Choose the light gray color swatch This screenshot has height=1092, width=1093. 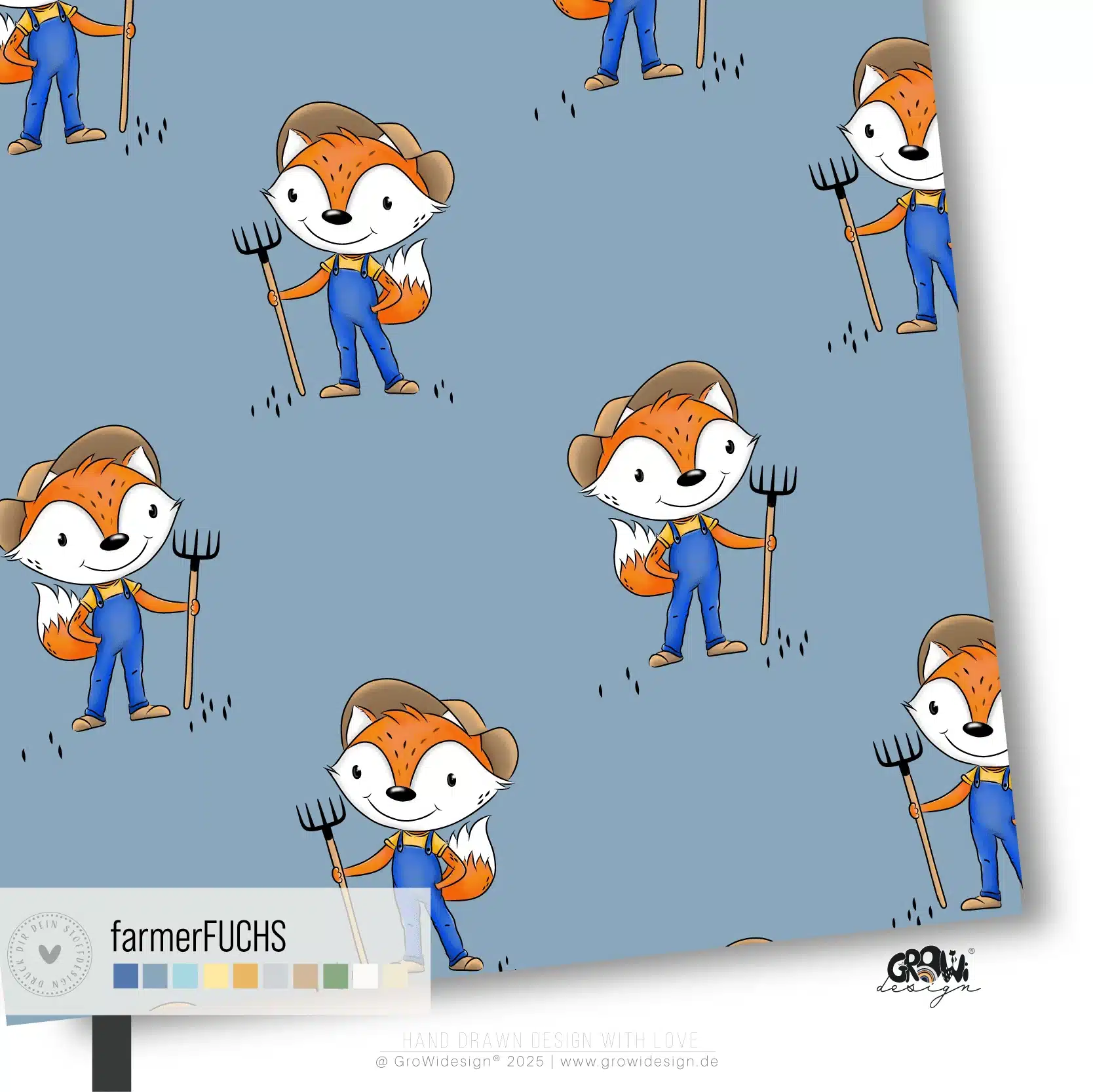275,975
